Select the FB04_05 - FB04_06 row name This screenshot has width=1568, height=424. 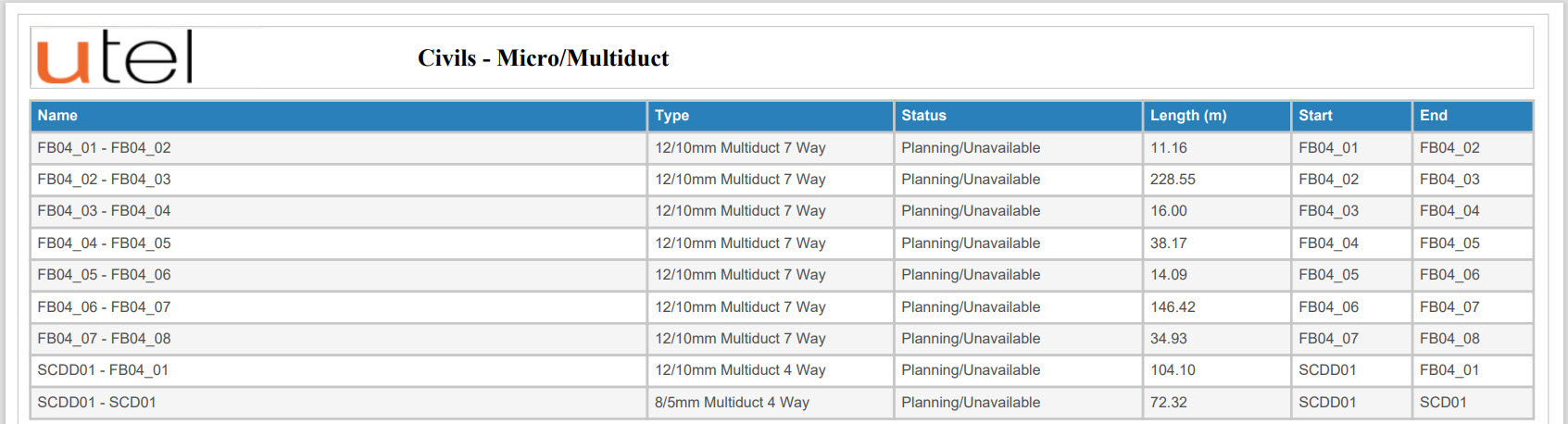coord(104,275)
